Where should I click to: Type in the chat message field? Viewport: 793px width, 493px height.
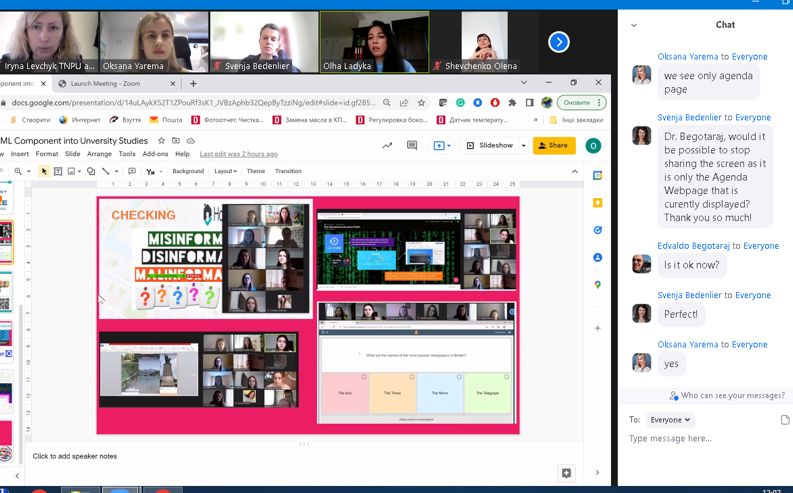tap(700, 438)
